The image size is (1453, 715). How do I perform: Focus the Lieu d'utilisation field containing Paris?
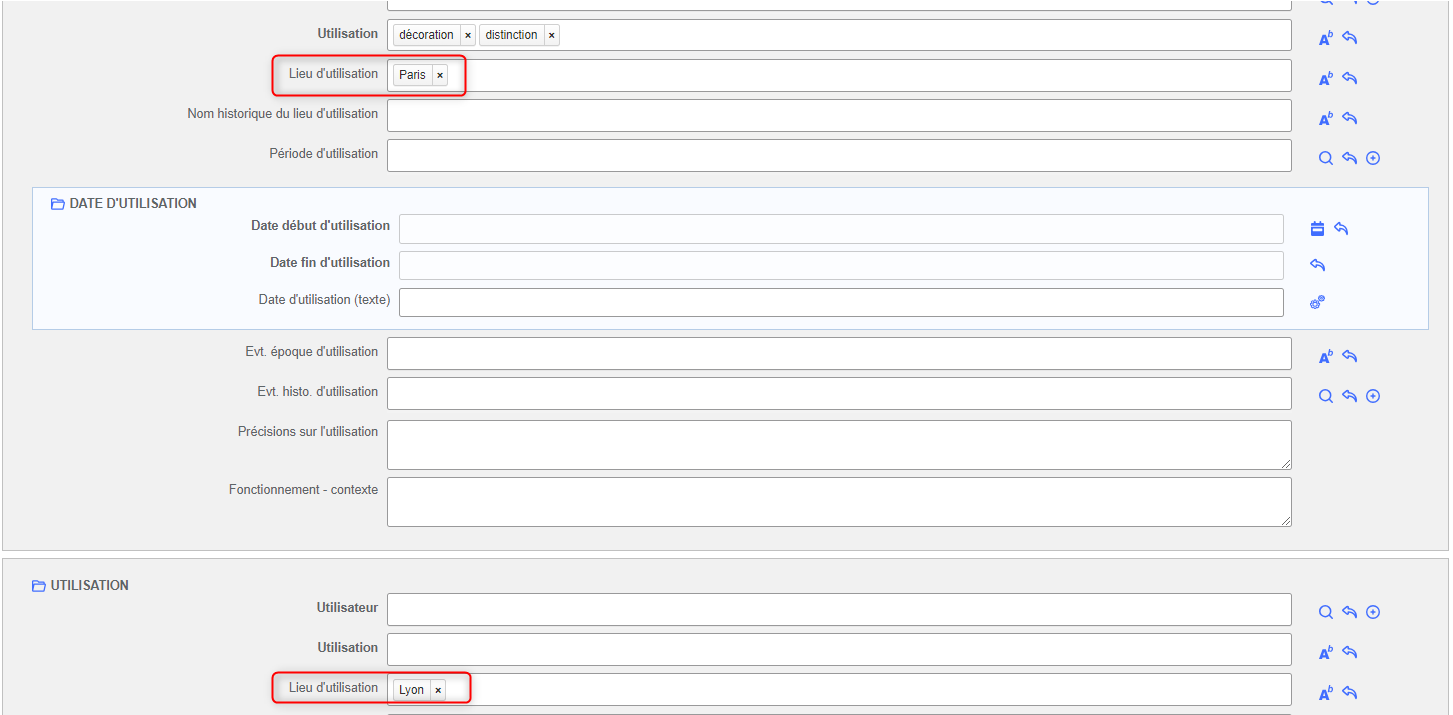839,75
